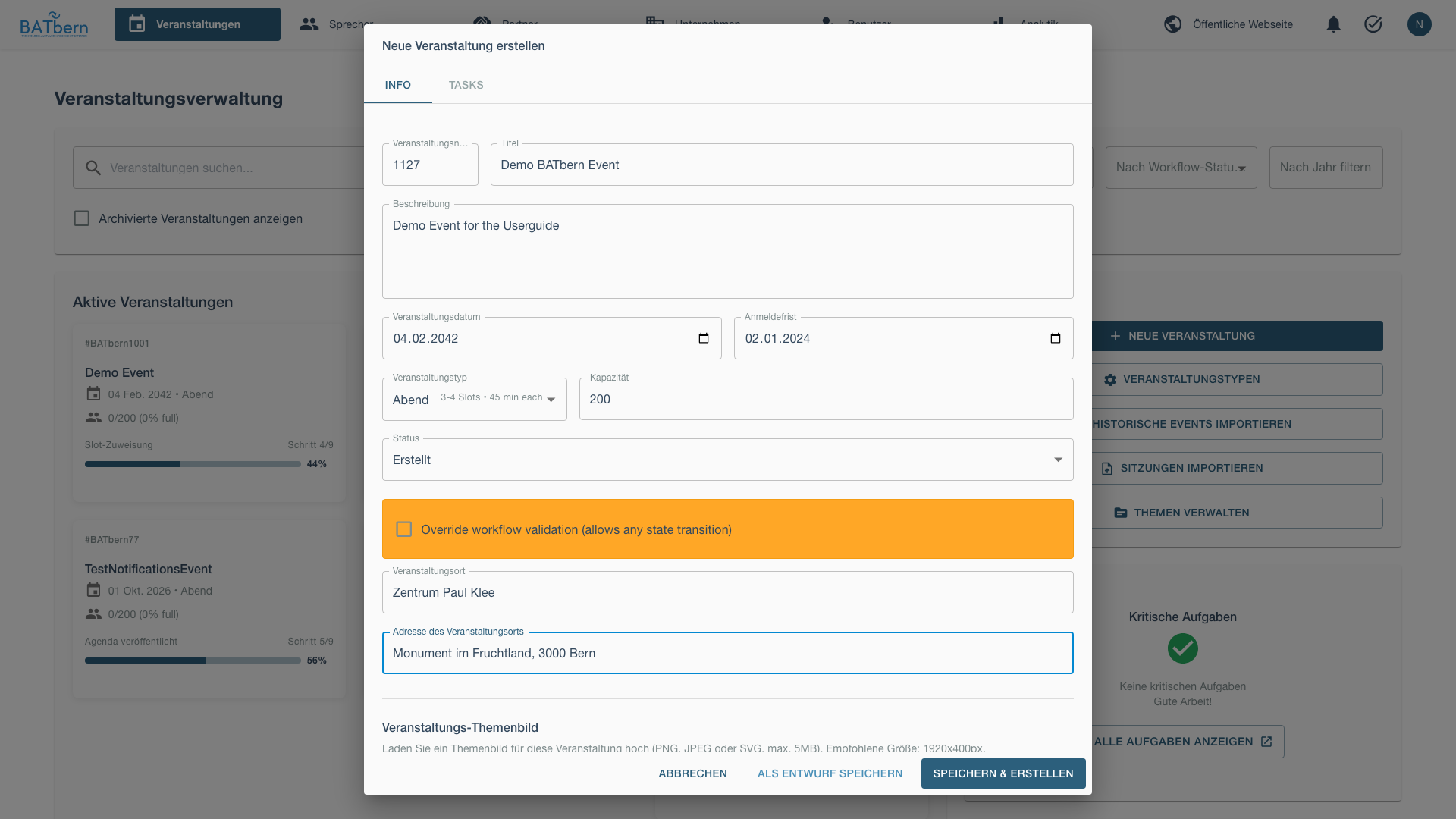
Task: Click HISTORISCHE EVENTS IMPORTIEREN button
Action: coord(1237,424)
